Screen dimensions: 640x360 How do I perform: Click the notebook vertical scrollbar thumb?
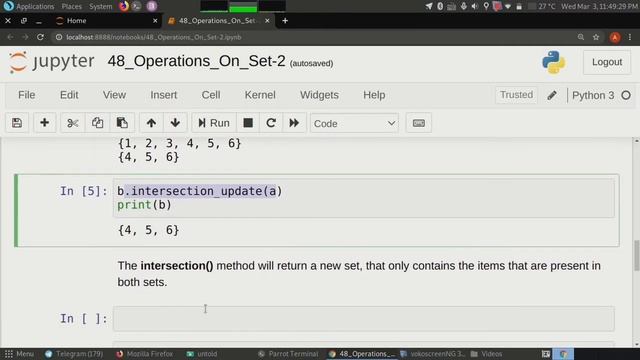coord(636,256)
